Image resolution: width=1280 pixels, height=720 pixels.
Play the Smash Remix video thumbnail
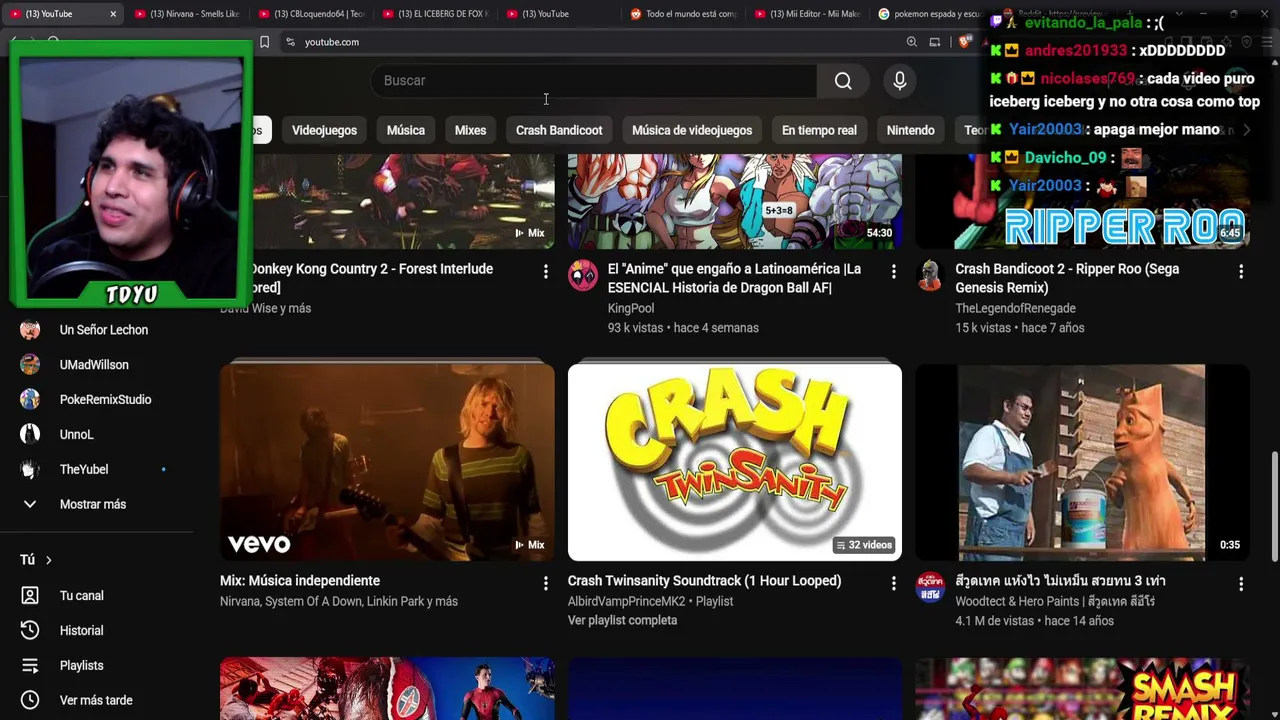[x=1082, y=689]
